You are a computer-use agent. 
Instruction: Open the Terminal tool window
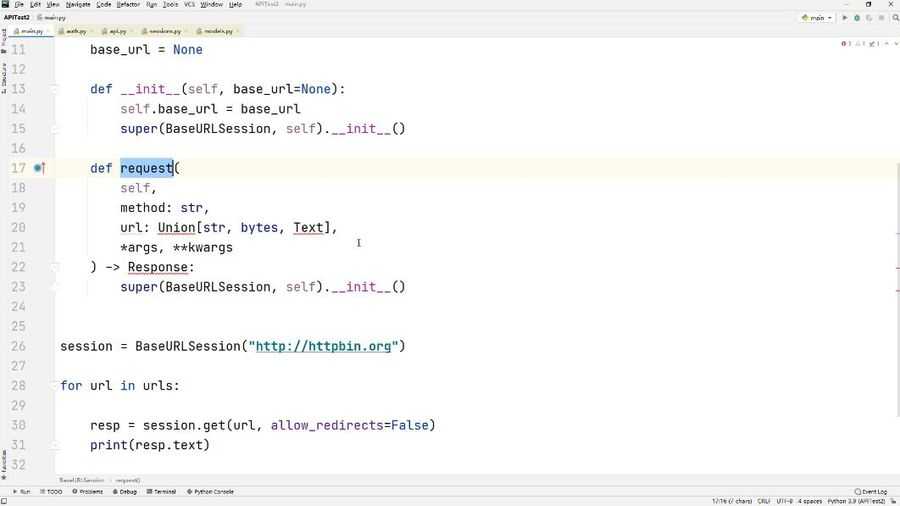coord(161,492)
